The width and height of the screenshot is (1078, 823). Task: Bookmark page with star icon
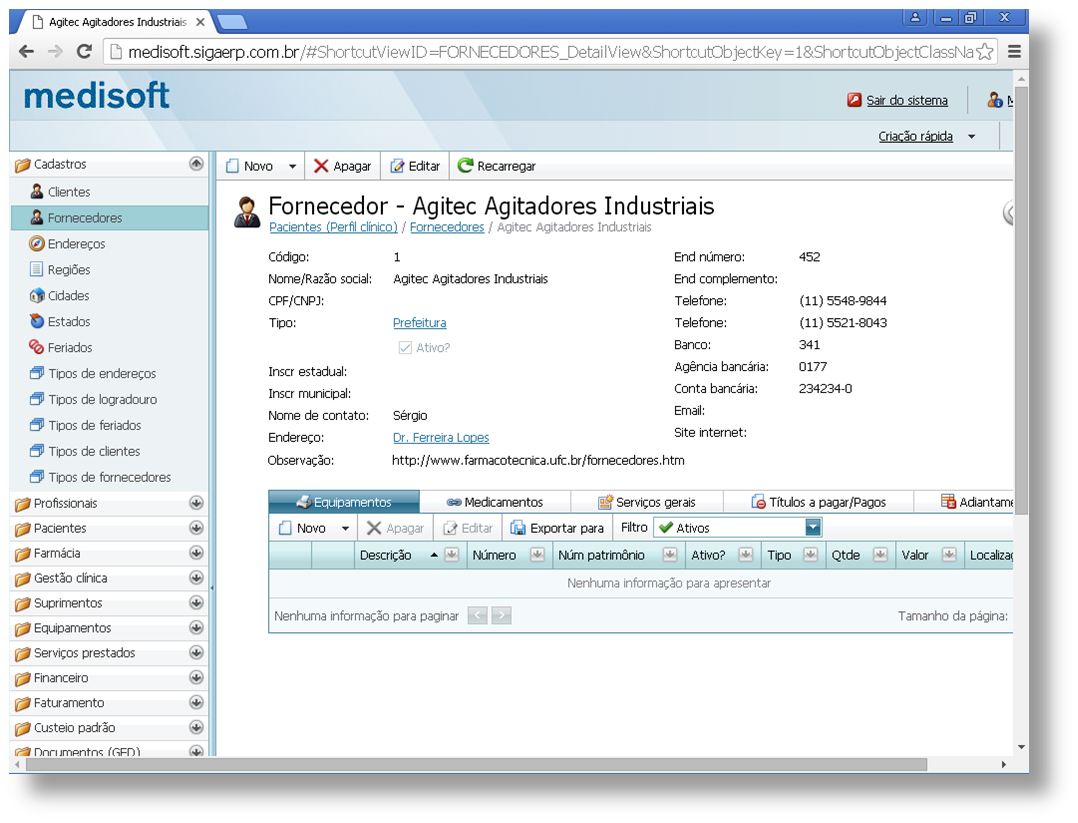(984, 52)
